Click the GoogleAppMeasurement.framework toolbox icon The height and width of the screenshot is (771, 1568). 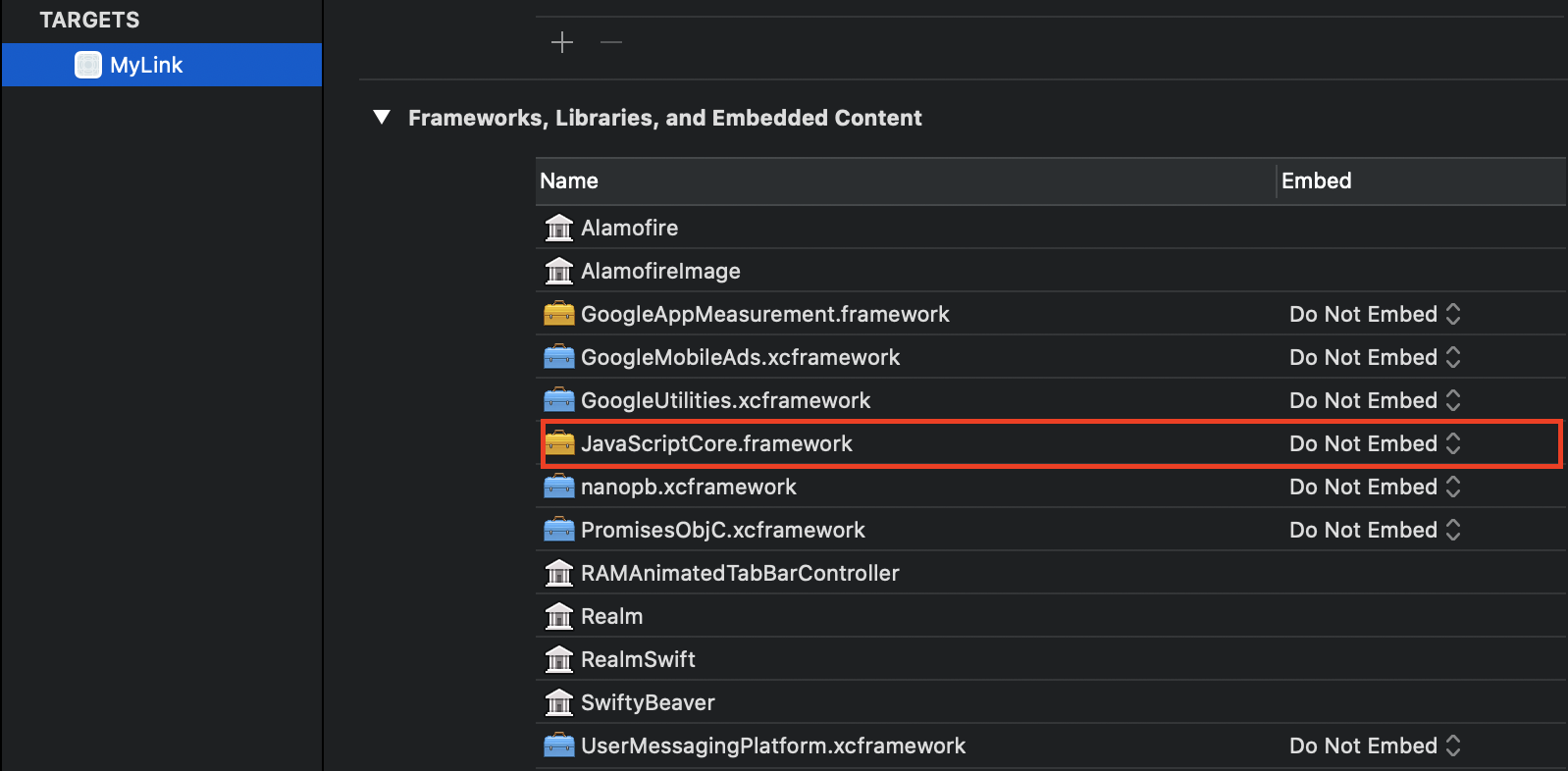(559, 314)
